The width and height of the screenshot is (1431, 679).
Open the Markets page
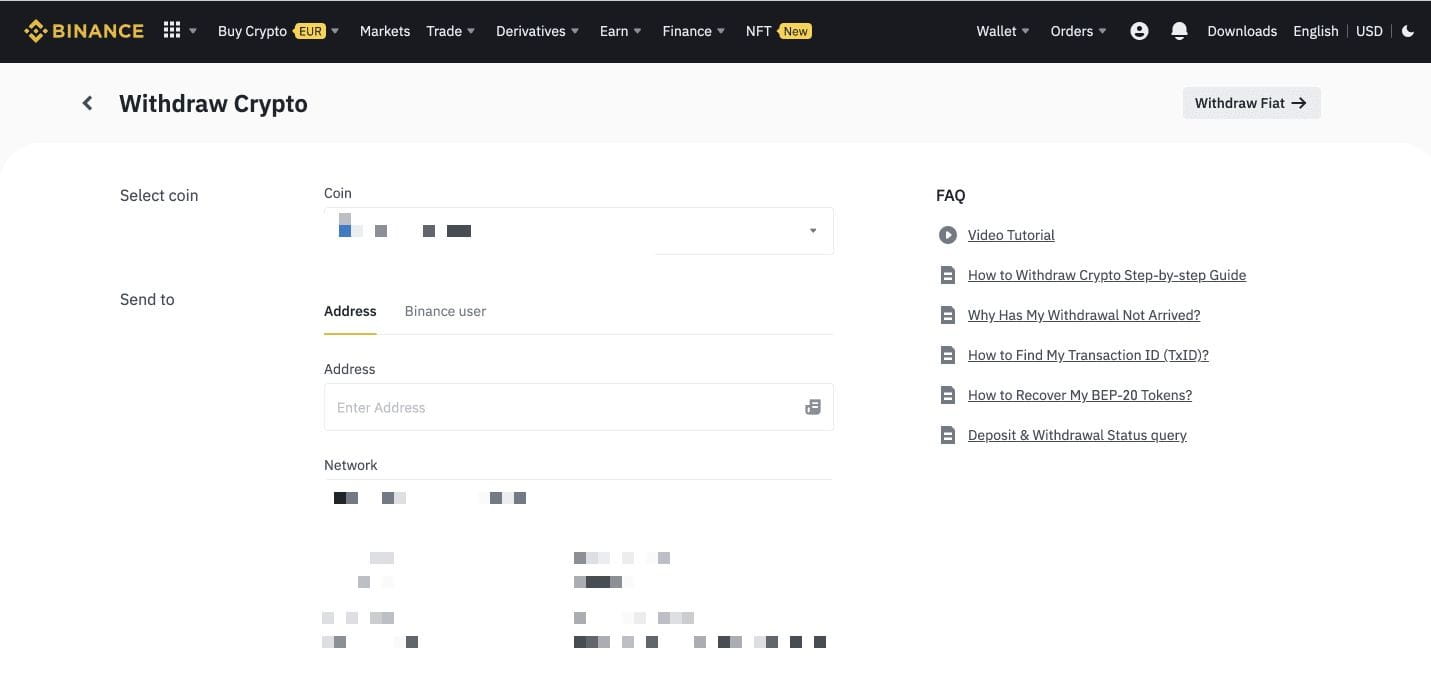click(385, 31)
